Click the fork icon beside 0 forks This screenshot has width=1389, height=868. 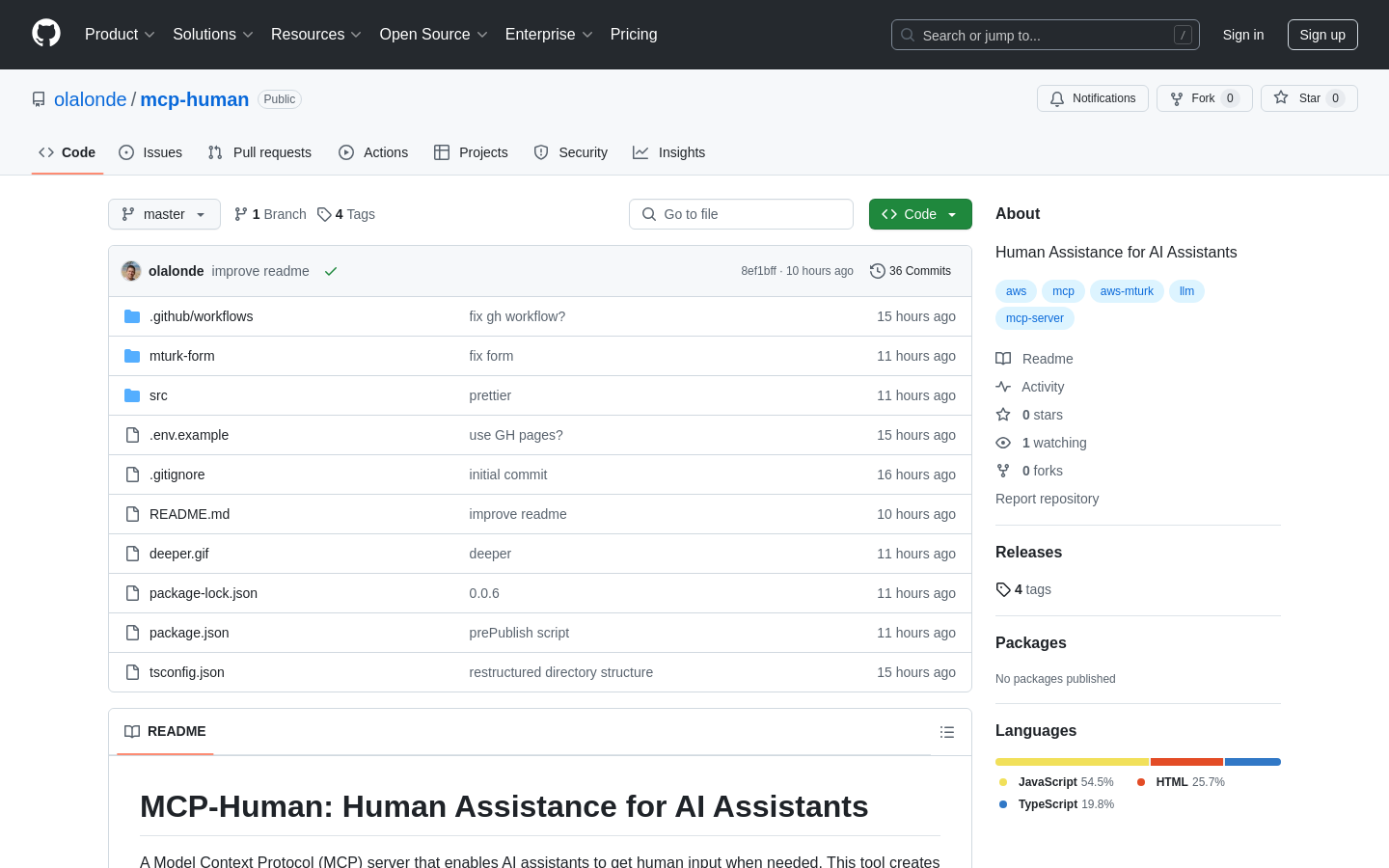(1003, 471)
